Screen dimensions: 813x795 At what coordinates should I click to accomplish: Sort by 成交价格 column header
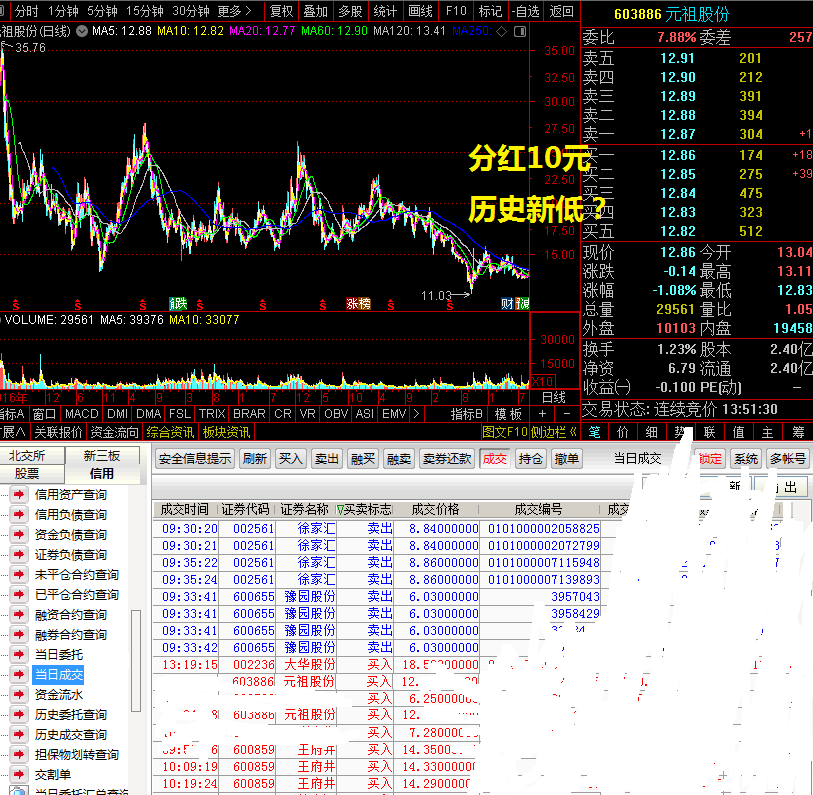pos(435,509)
